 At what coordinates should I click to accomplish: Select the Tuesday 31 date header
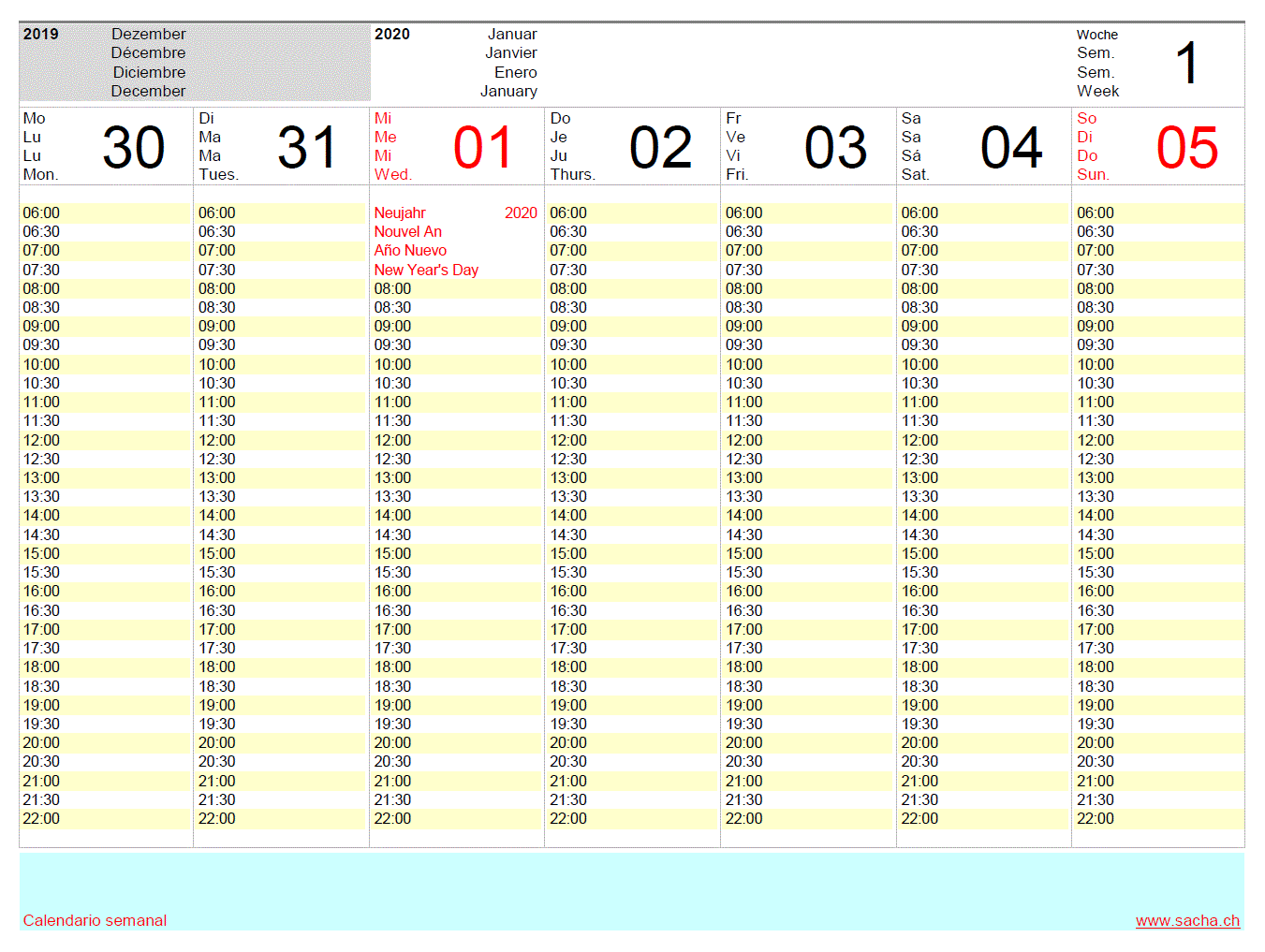(x=281, y=146)
